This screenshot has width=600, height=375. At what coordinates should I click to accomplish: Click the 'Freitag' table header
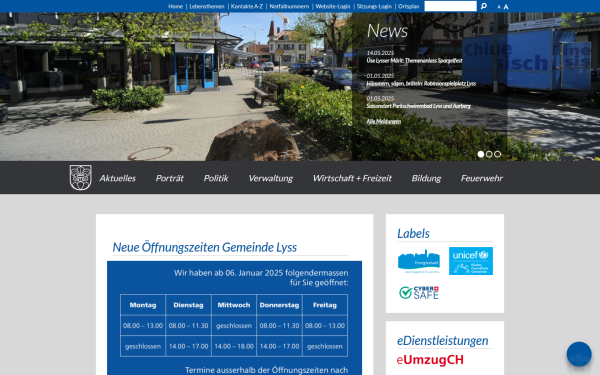pyautogui.click(x=325, y=305)
